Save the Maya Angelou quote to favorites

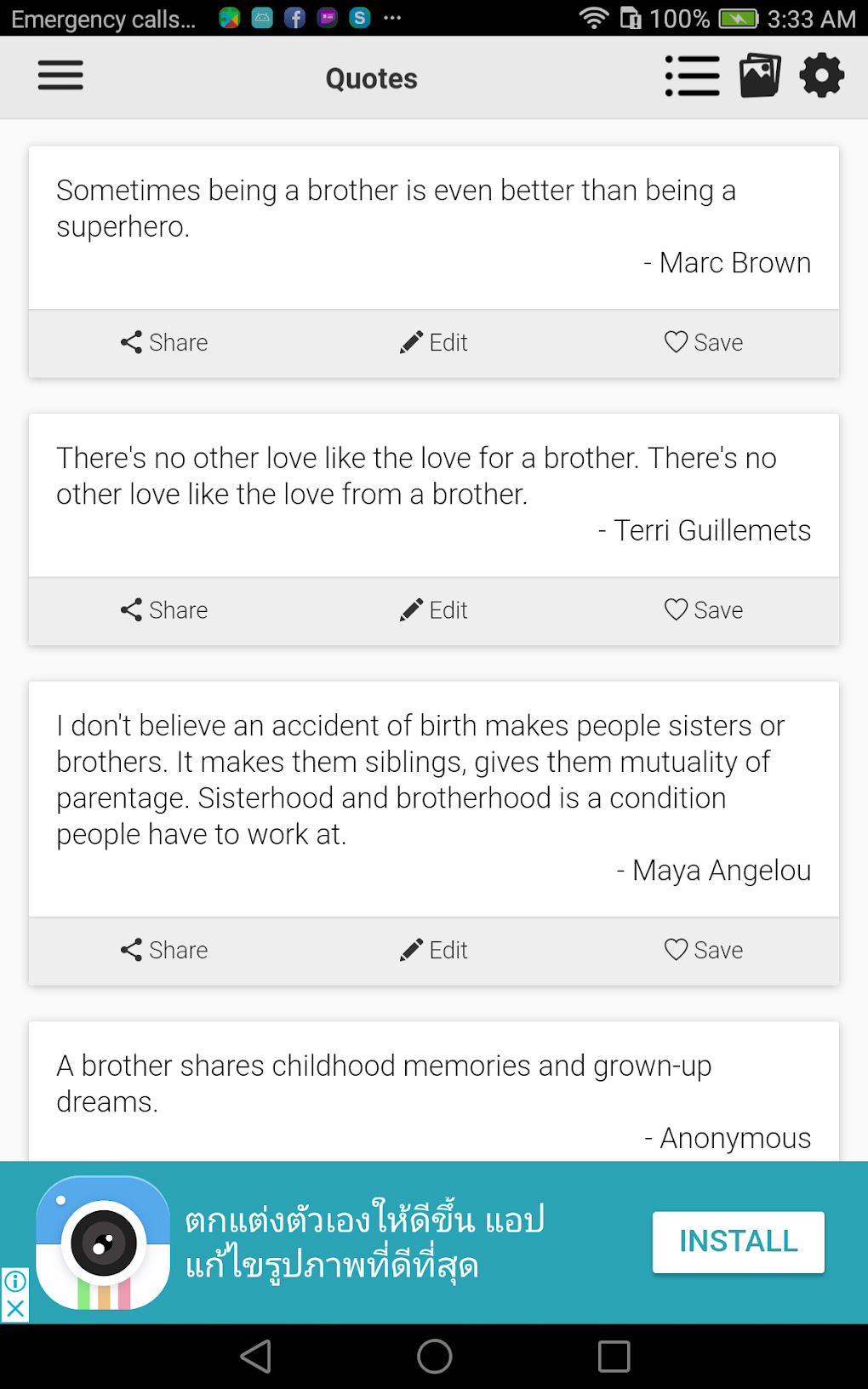[704, 950]
